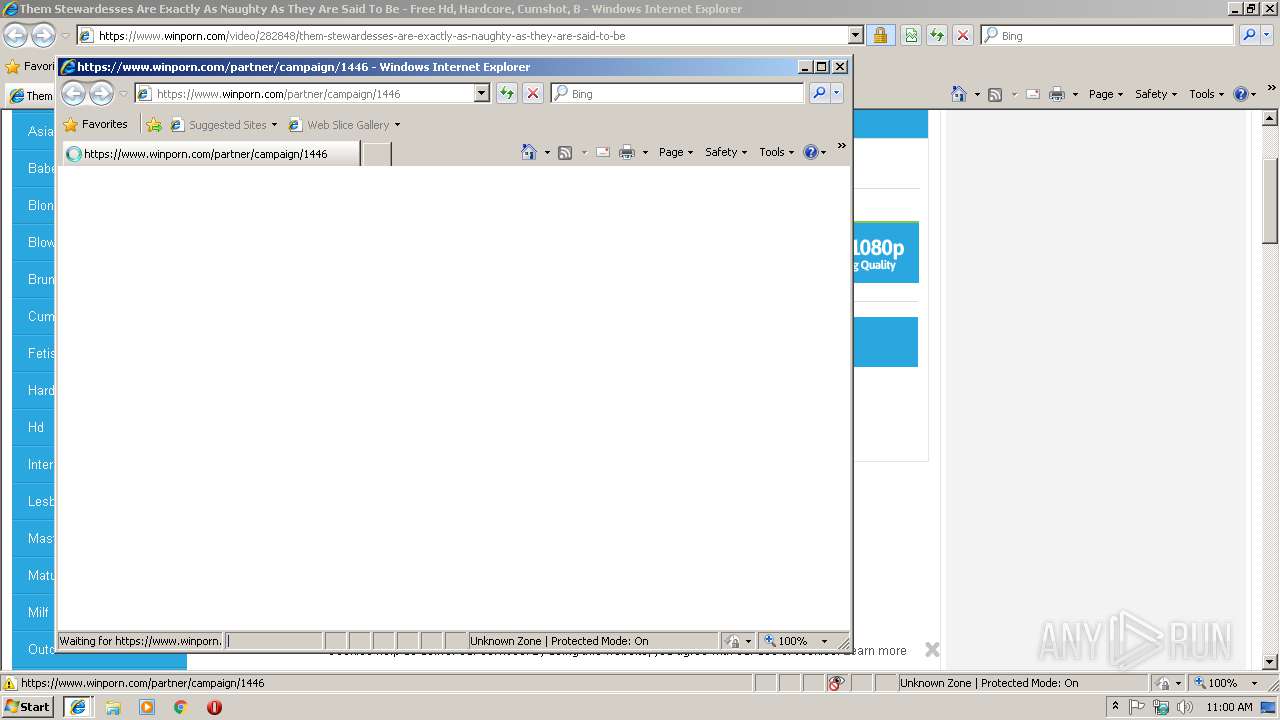The width and height of the screenshot is (1280, 720).
Task: Click security lock icon in main address bar
Action: [x=880, y=35]
